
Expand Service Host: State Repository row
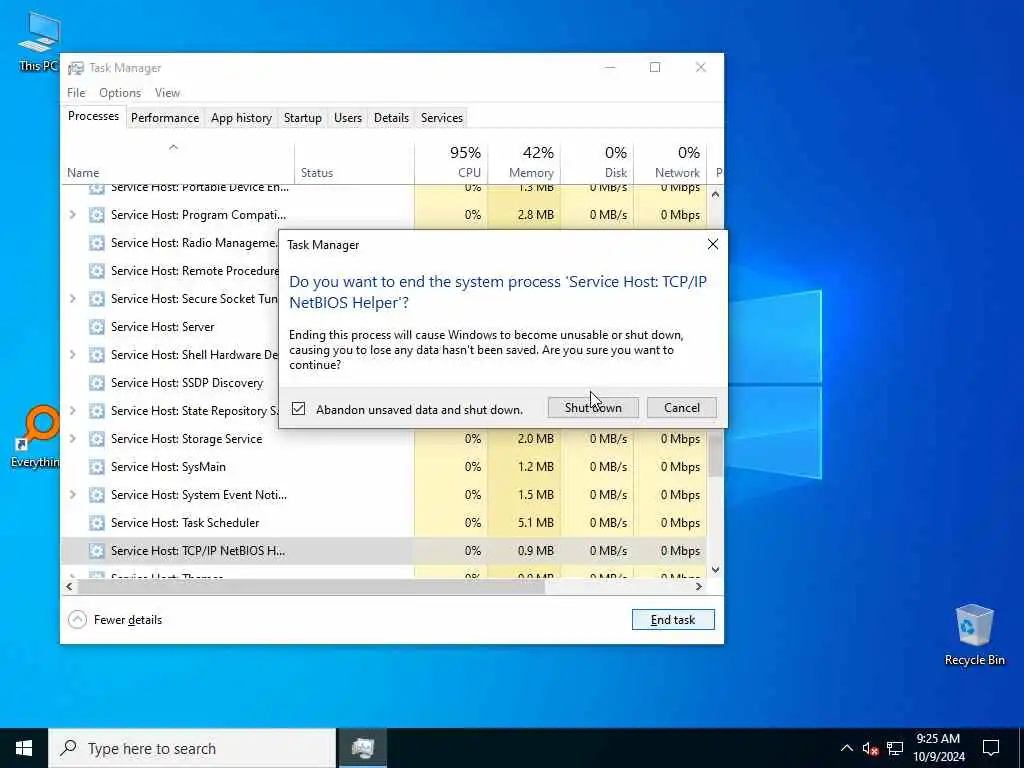(72, 410)
